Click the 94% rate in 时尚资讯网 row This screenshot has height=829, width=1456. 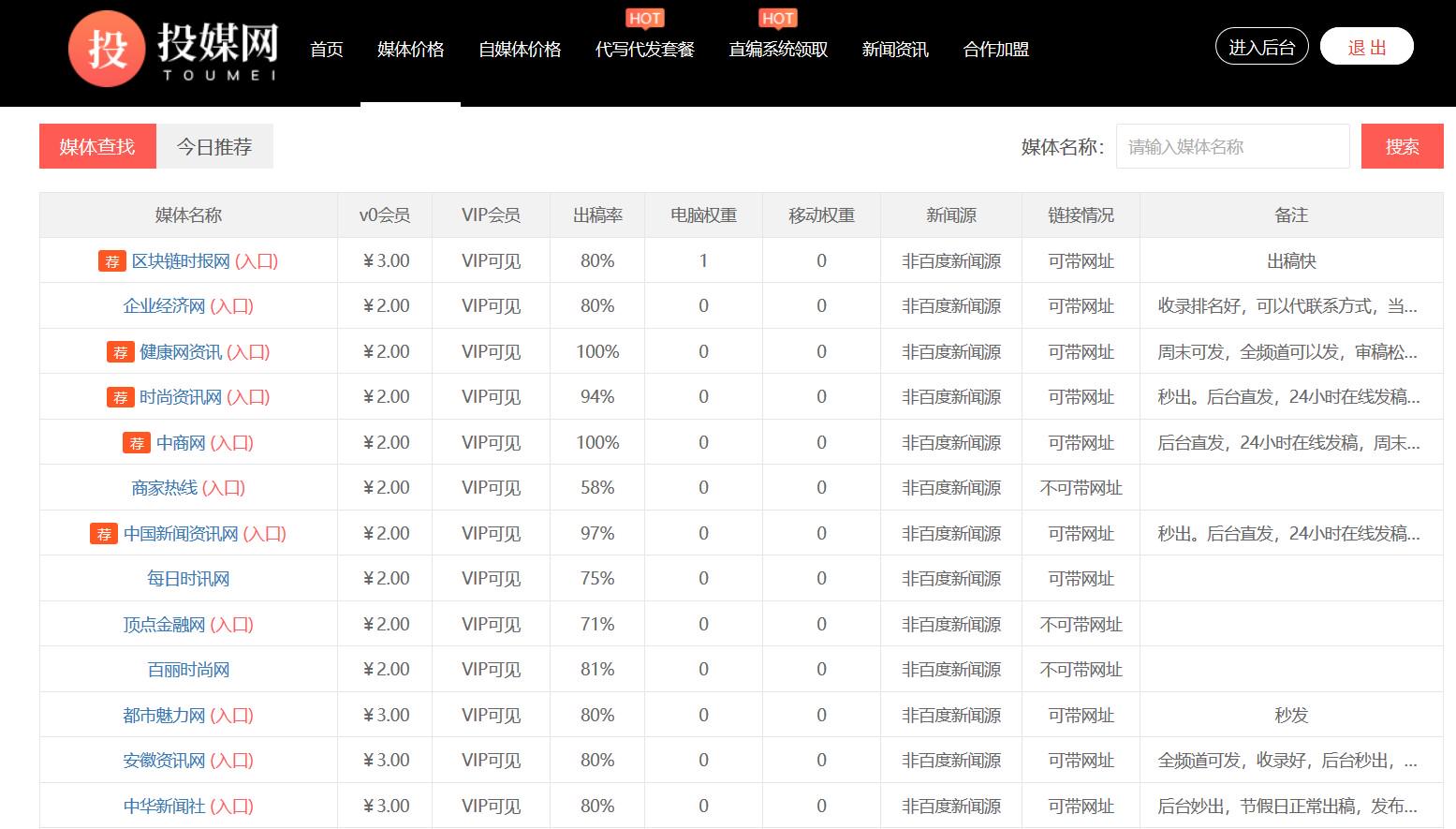pyautogui.click(x=597, y=397)
